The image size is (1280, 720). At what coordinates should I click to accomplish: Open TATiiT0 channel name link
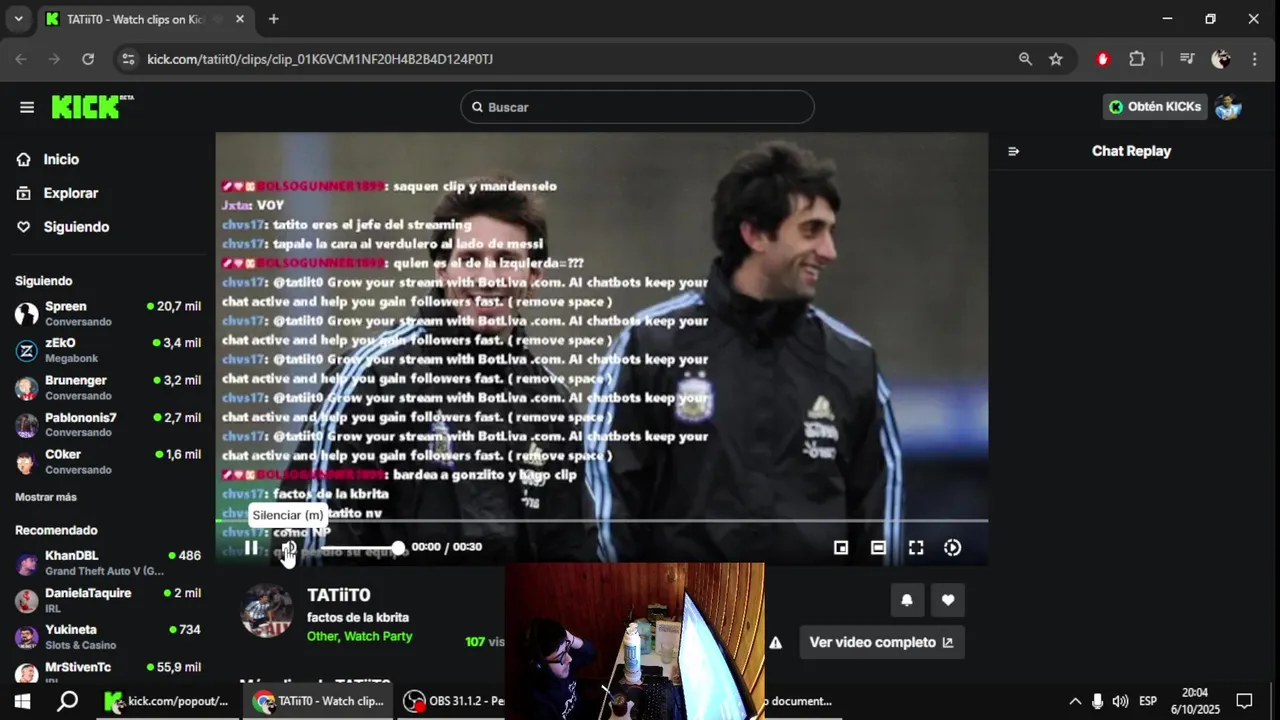click(339, 595)
